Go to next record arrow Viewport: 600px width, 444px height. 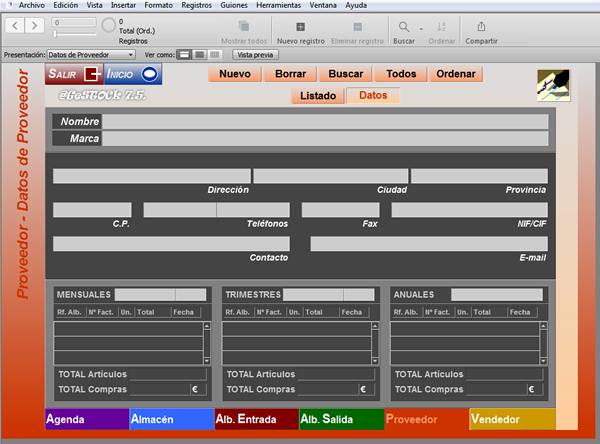pos(34,26)
